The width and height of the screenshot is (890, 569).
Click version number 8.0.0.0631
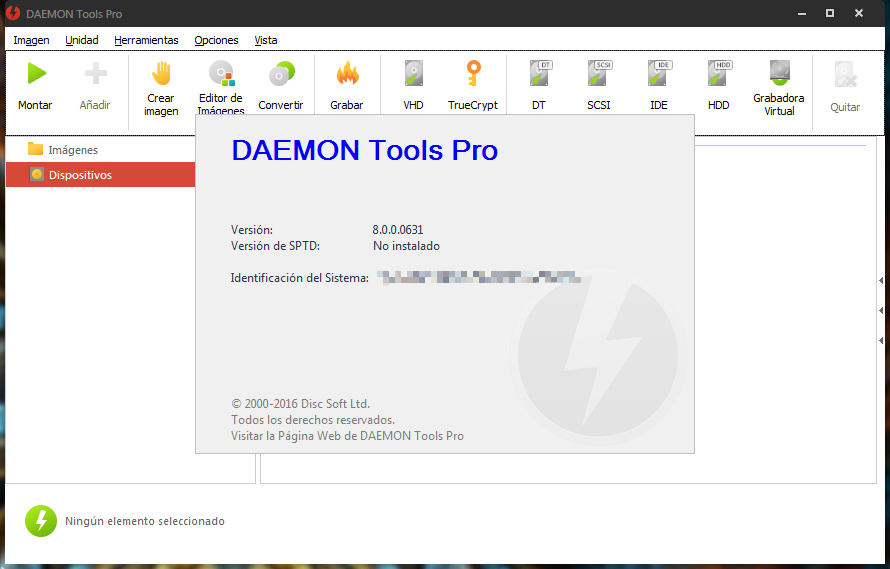click(397, 230)
